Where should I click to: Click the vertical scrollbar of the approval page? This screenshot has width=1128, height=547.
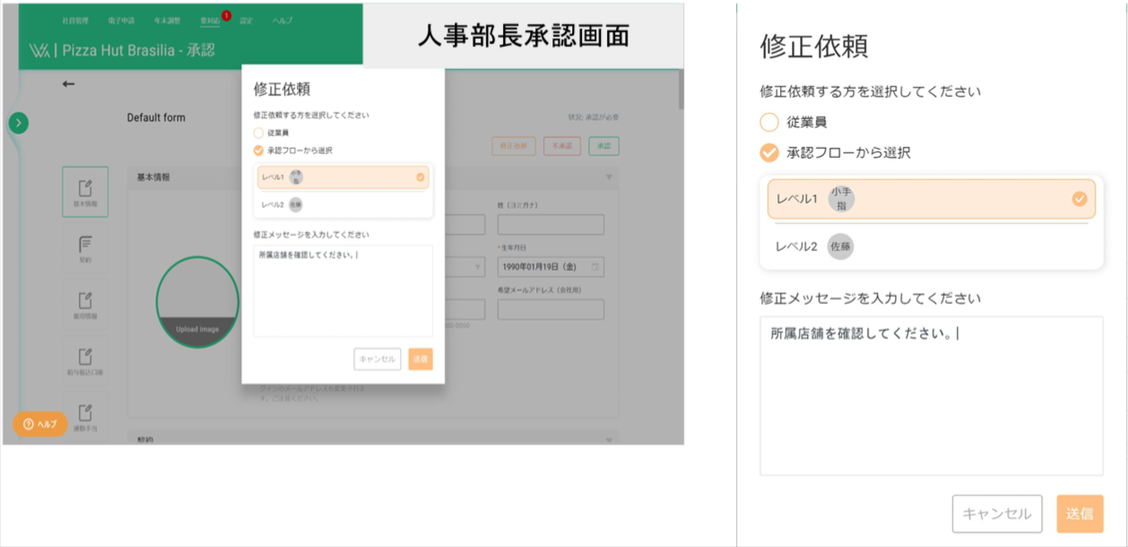[x=681, y=90]
